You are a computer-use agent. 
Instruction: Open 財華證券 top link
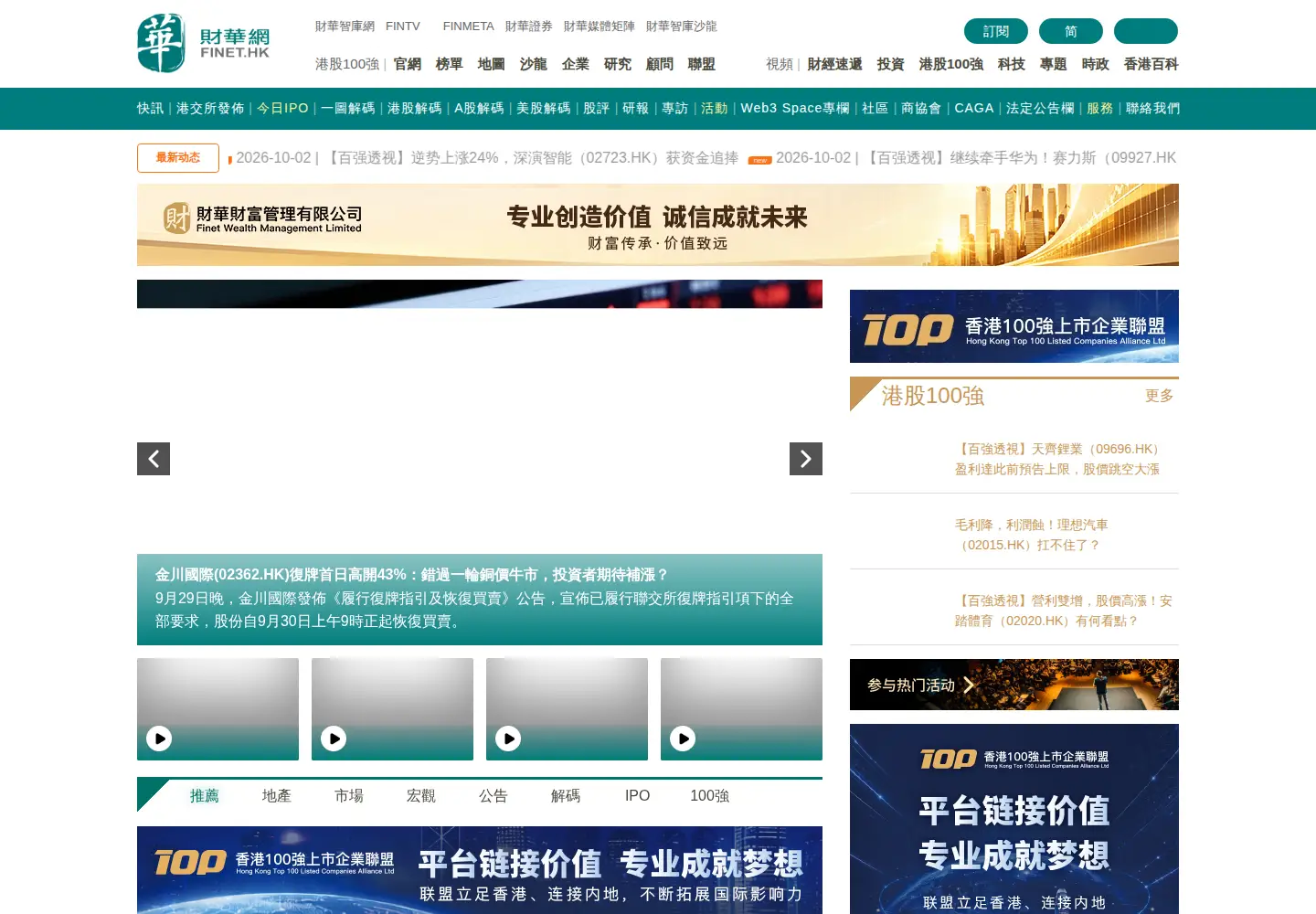coord(529,27)
